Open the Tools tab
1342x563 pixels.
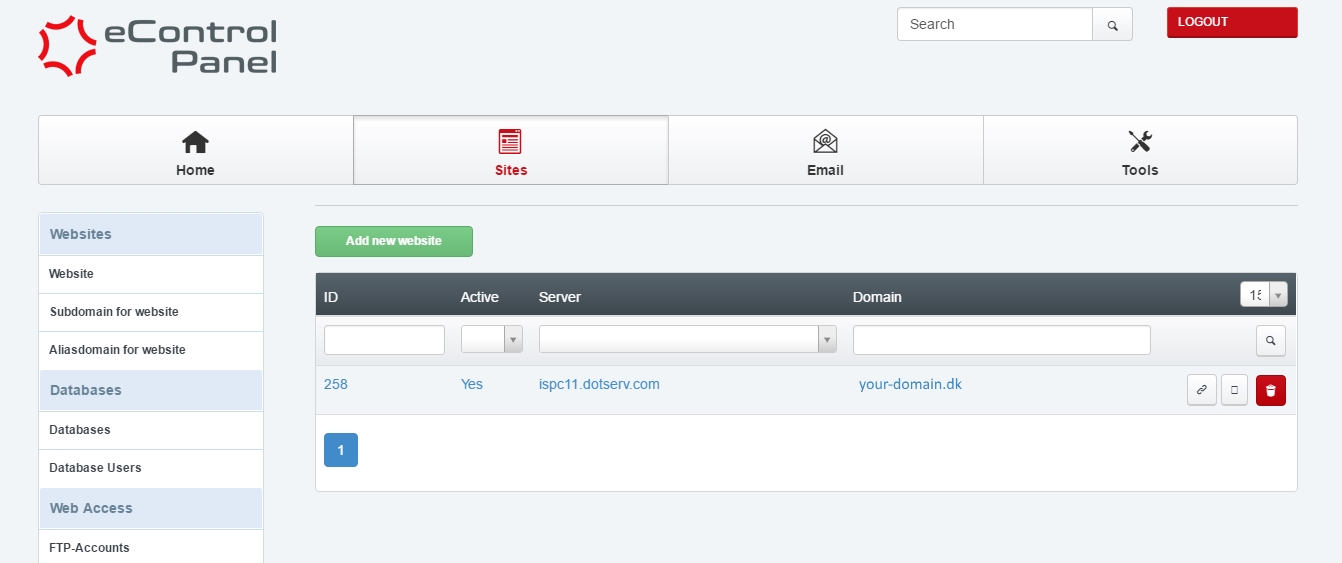pyautogui.click(x=1140, y=151)
